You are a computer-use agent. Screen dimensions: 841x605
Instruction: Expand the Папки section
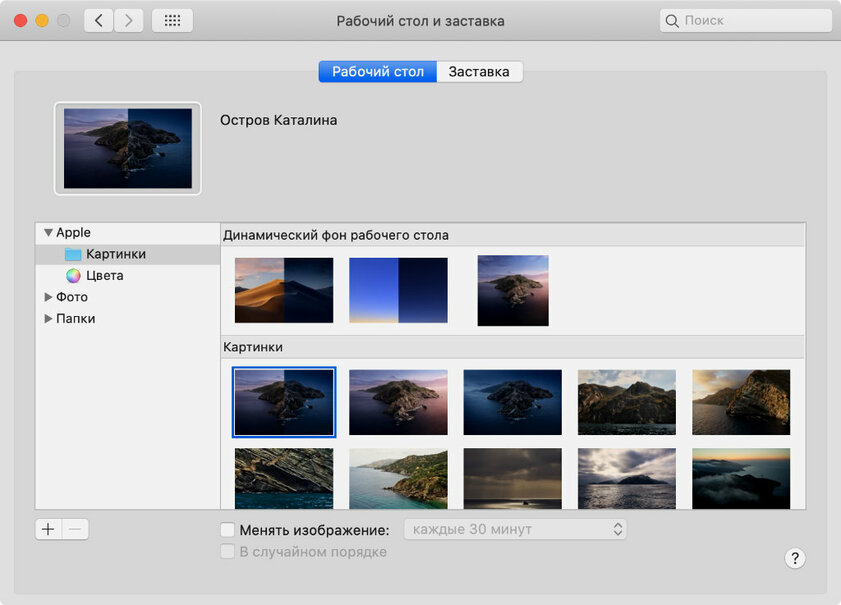(48, 319)
